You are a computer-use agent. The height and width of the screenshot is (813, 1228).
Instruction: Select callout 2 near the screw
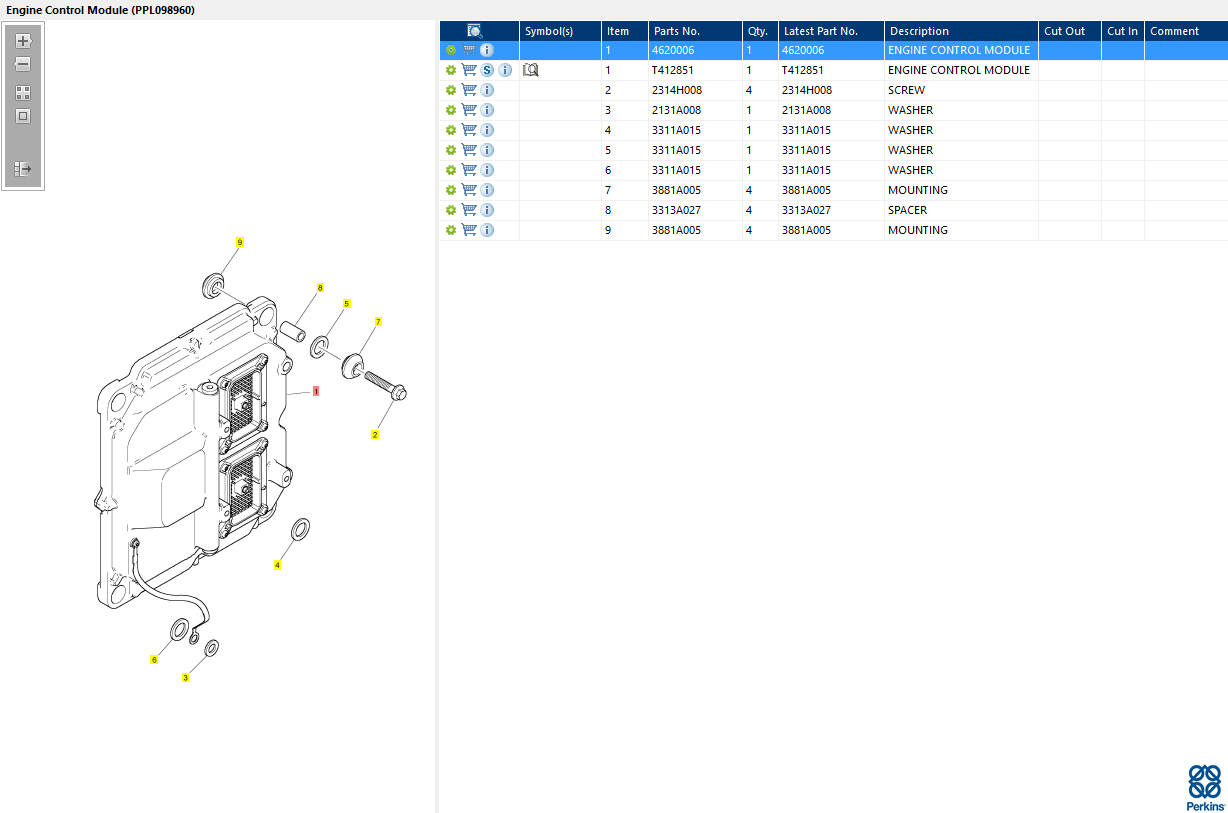point(375,435)
